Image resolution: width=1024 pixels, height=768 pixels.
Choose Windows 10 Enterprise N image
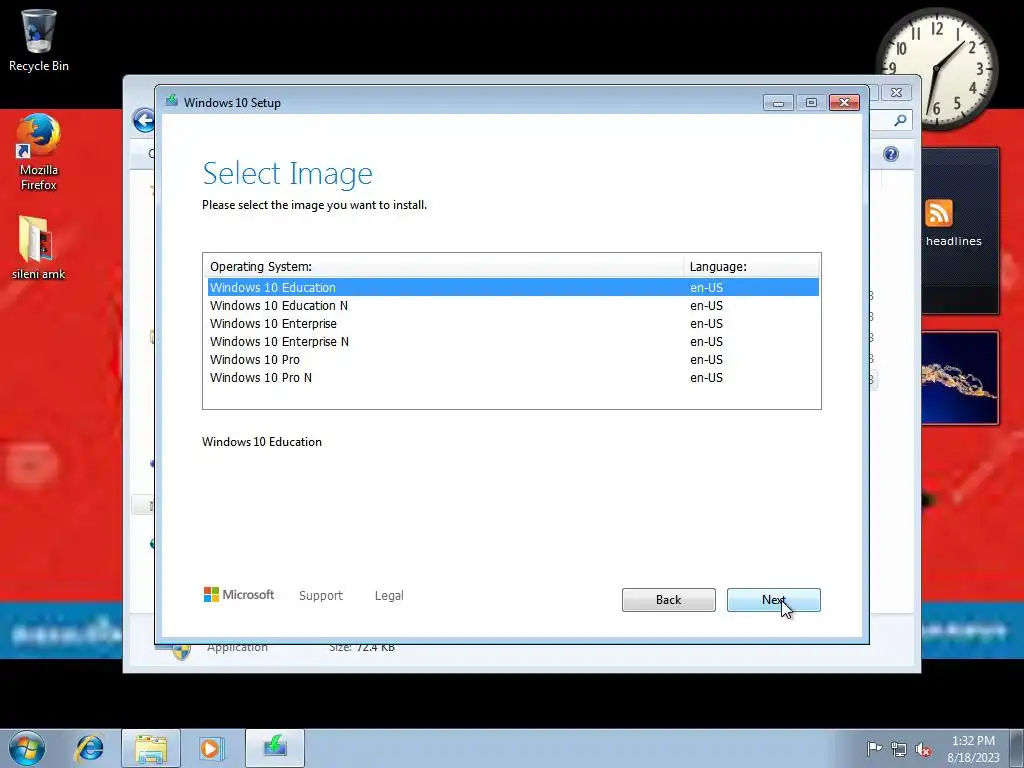[x=513, y=342]
